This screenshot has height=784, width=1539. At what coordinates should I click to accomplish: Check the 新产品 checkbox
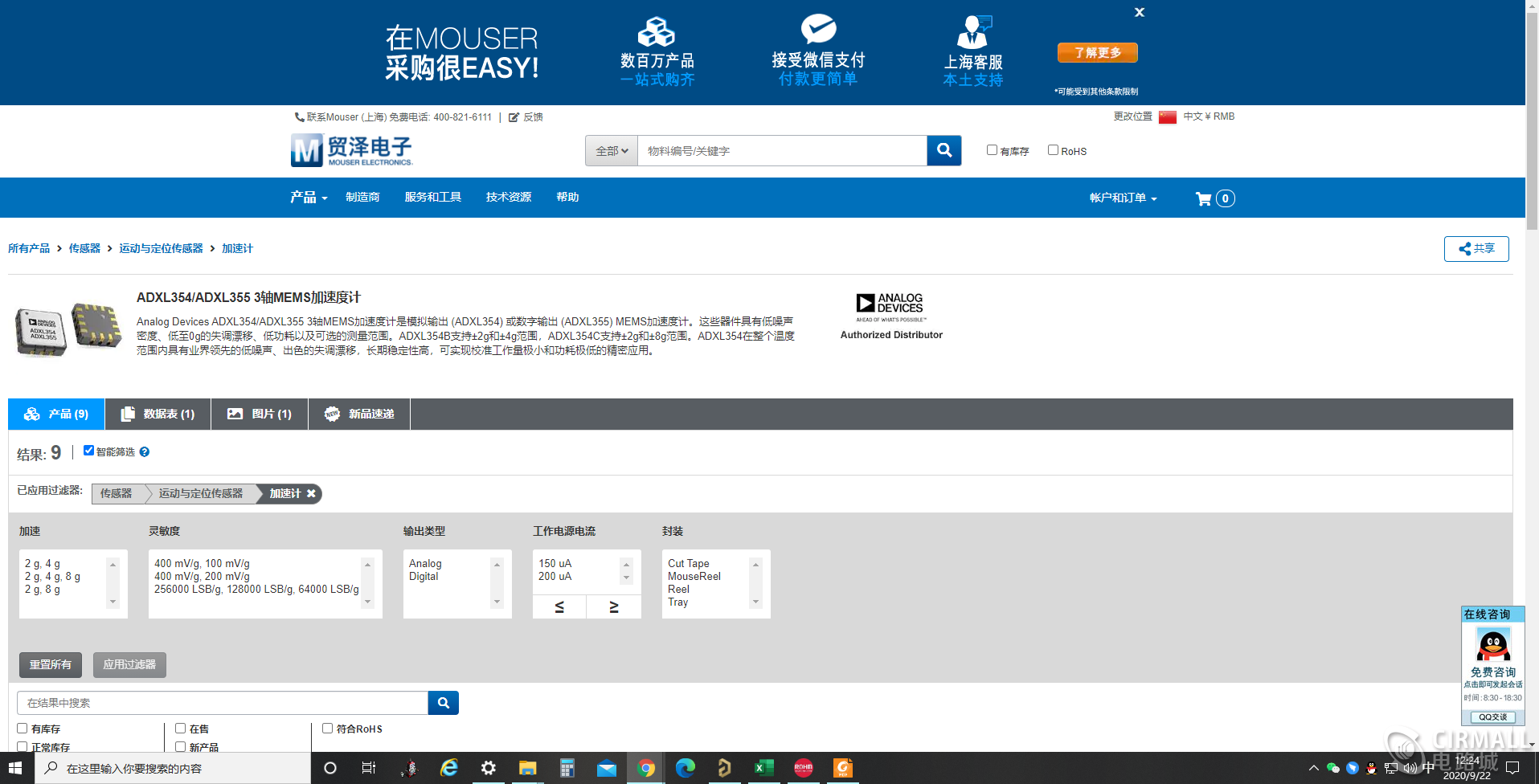[x=181, y=747]
